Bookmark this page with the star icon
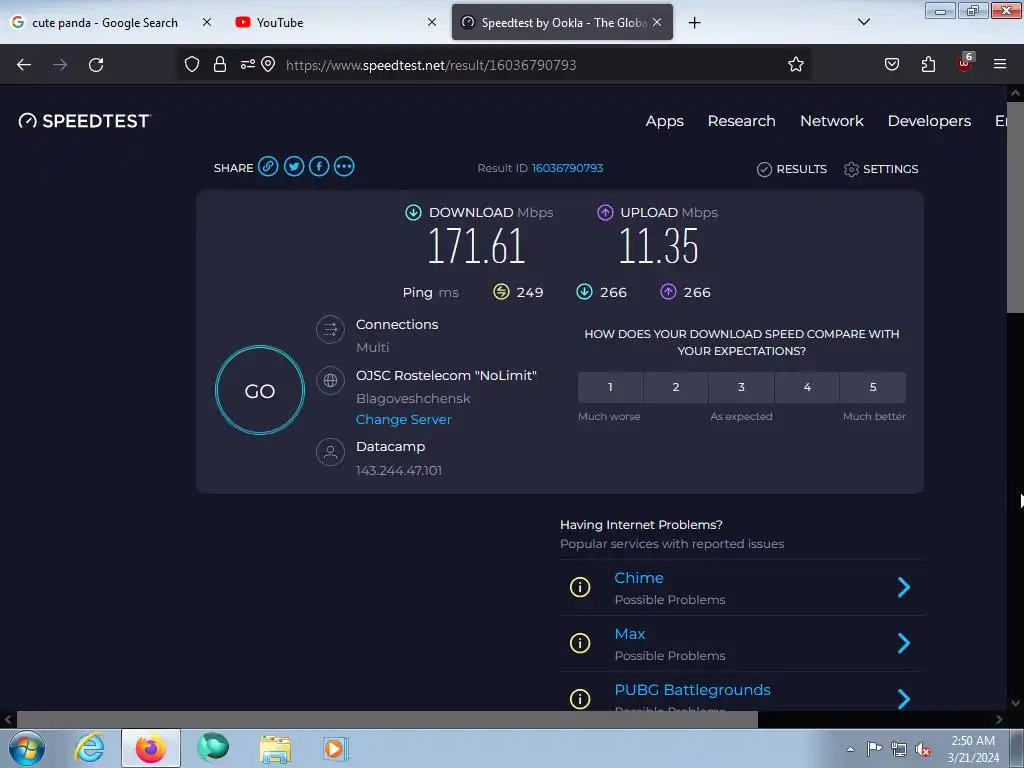The height and width of the screenshot is (768, 1024). pos(795,64)
